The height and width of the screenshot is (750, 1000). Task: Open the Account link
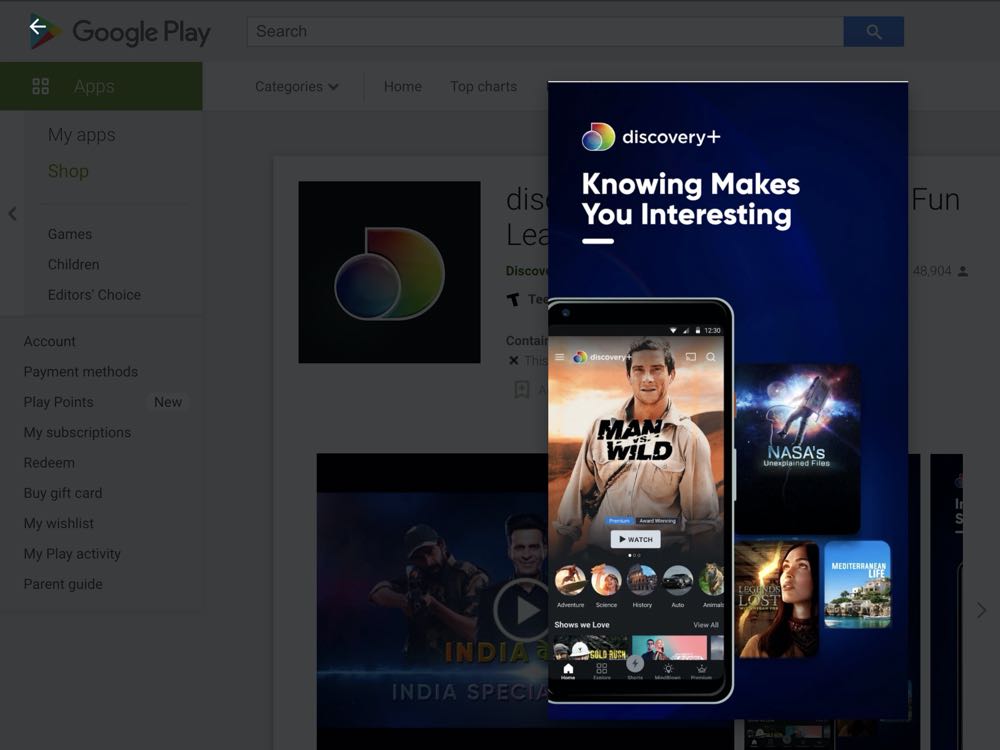pos(50,341)
